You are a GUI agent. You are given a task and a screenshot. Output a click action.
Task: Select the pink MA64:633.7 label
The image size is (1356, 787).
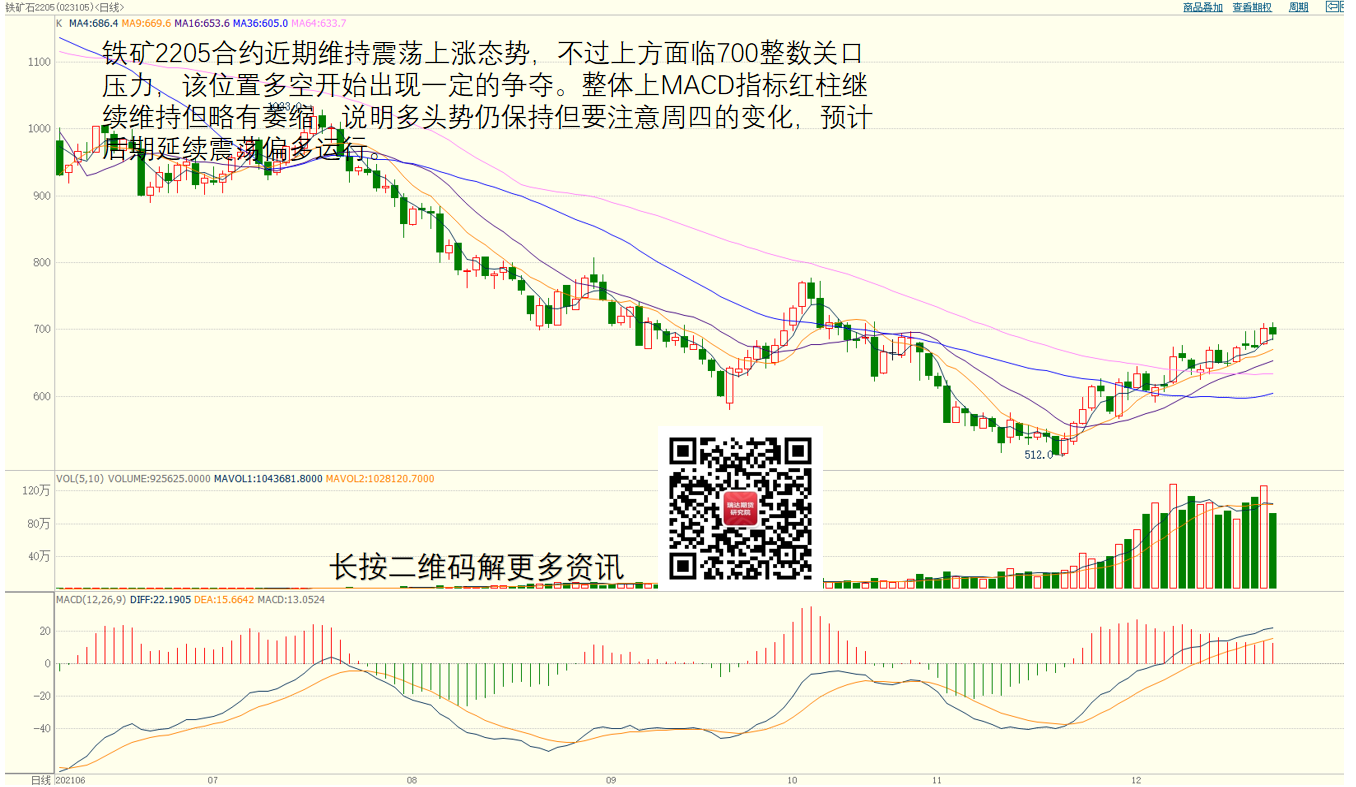pos(319,23)
